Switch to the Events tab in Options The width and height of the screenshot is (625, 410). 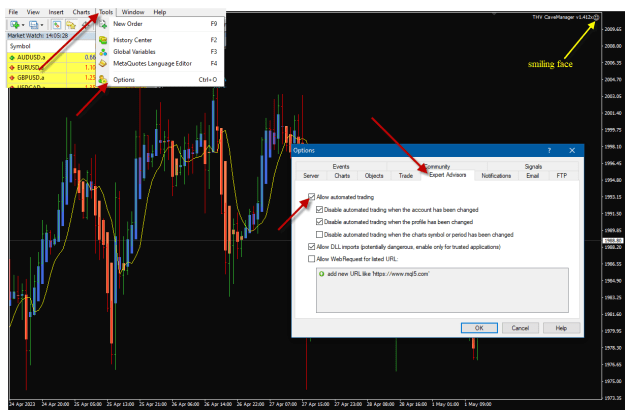tap(341, 167)
